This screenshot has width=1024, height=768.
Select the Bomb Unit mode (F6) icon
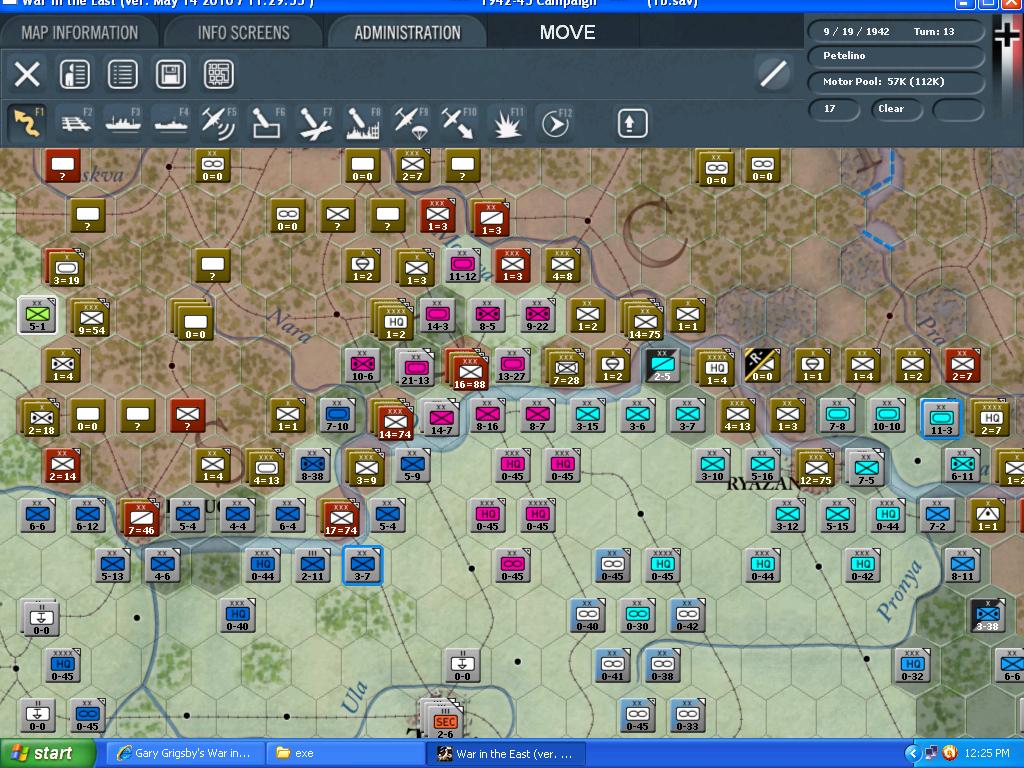tap(267, 122)
